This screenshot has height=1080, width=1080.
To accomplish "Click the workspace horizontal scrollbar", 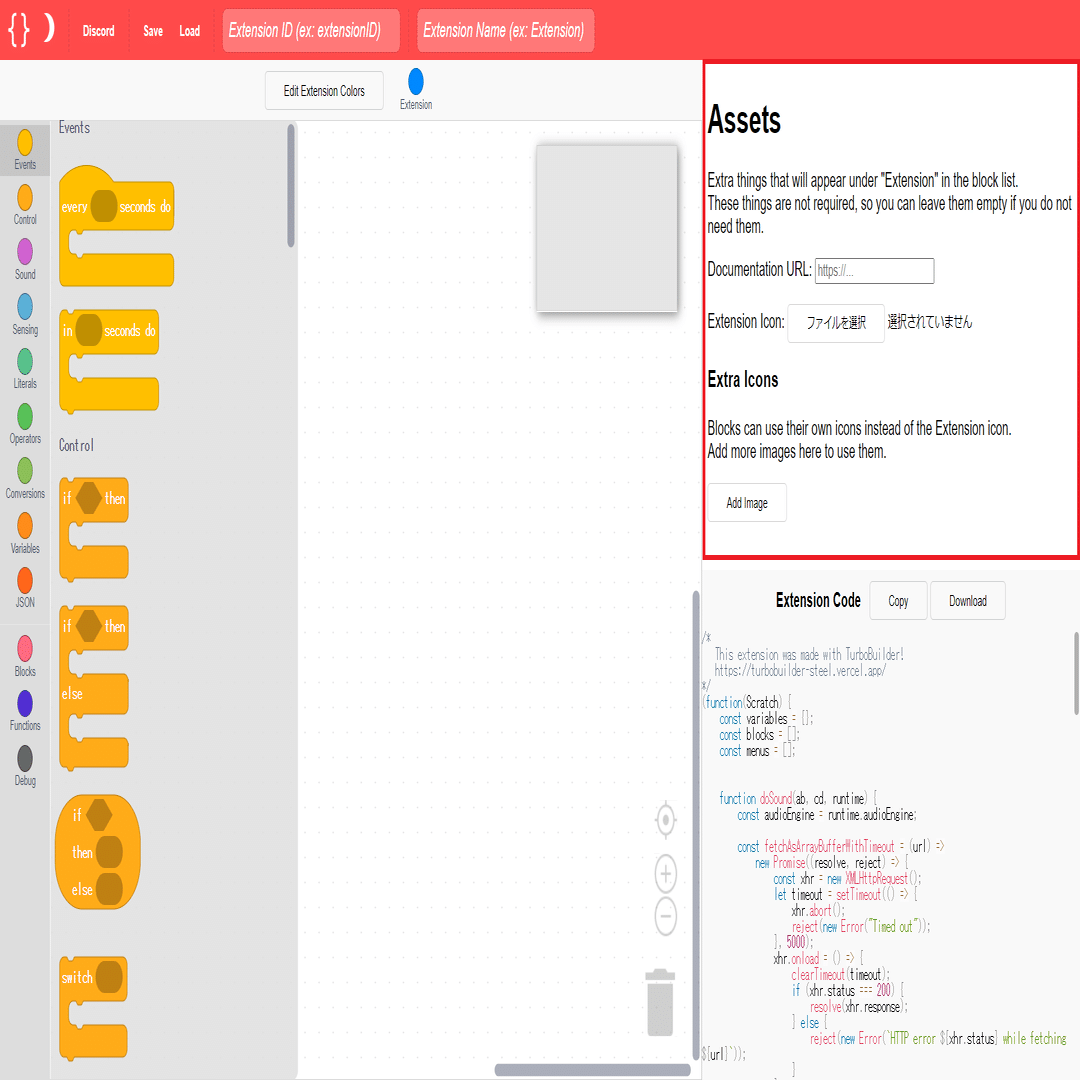I will pyautogui.click(x=592, y=1070).
